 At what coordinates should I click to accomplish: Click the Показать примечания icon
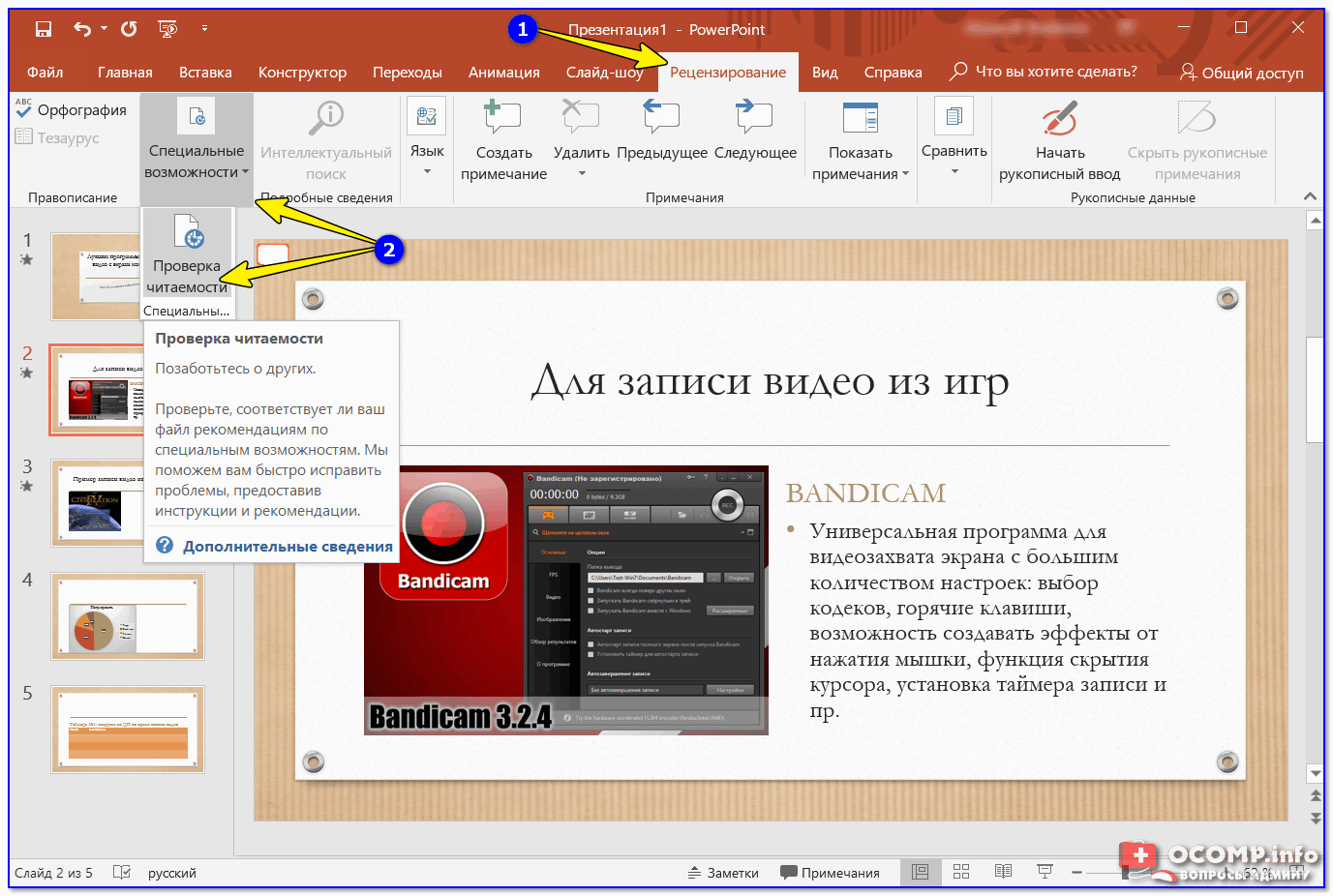(860, 117)
